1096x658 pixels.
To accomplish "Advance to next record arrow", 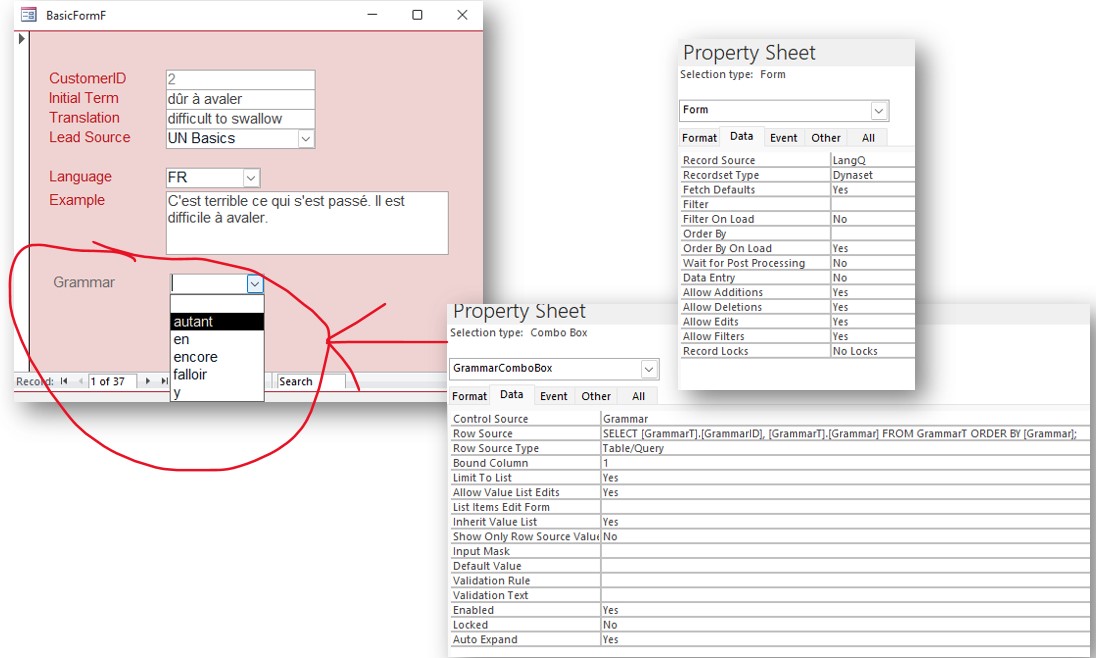I will click(148, 381).
